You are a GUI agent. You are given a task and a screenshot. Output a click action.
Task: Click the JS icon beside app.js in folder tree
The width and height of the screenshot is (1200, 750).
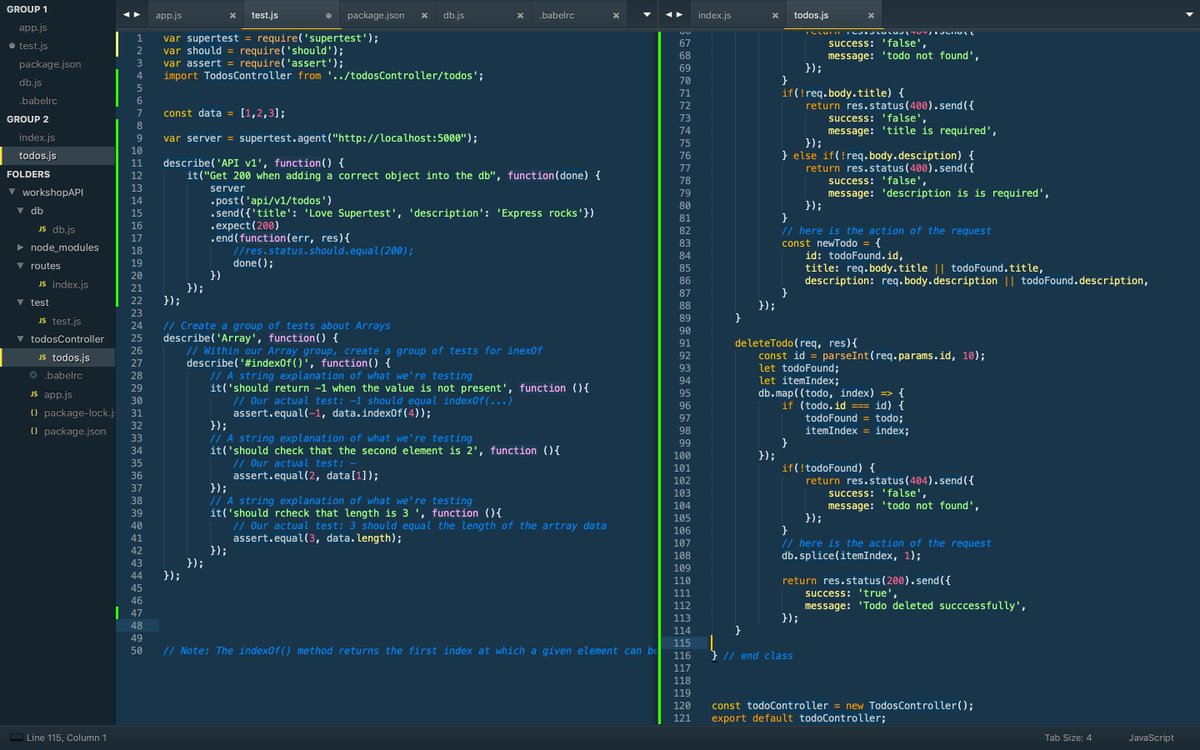tap(33, 394)
